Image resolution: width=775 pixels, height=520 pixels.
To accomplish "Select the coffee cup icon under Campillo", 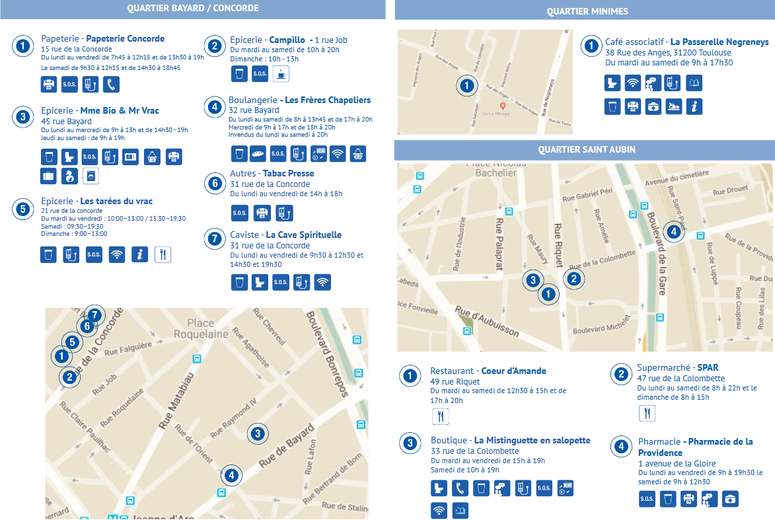I will coord(281,73).
